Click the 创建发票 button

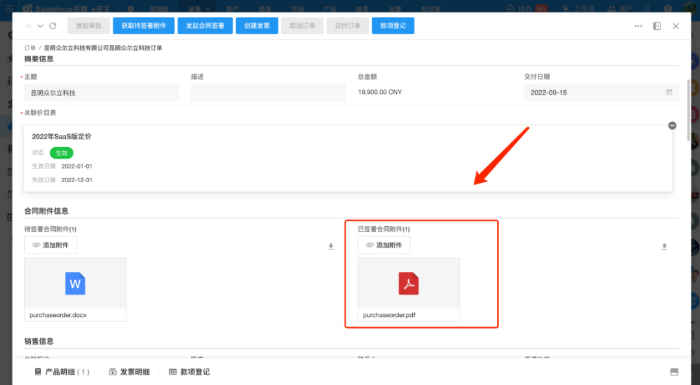point(257,25)
